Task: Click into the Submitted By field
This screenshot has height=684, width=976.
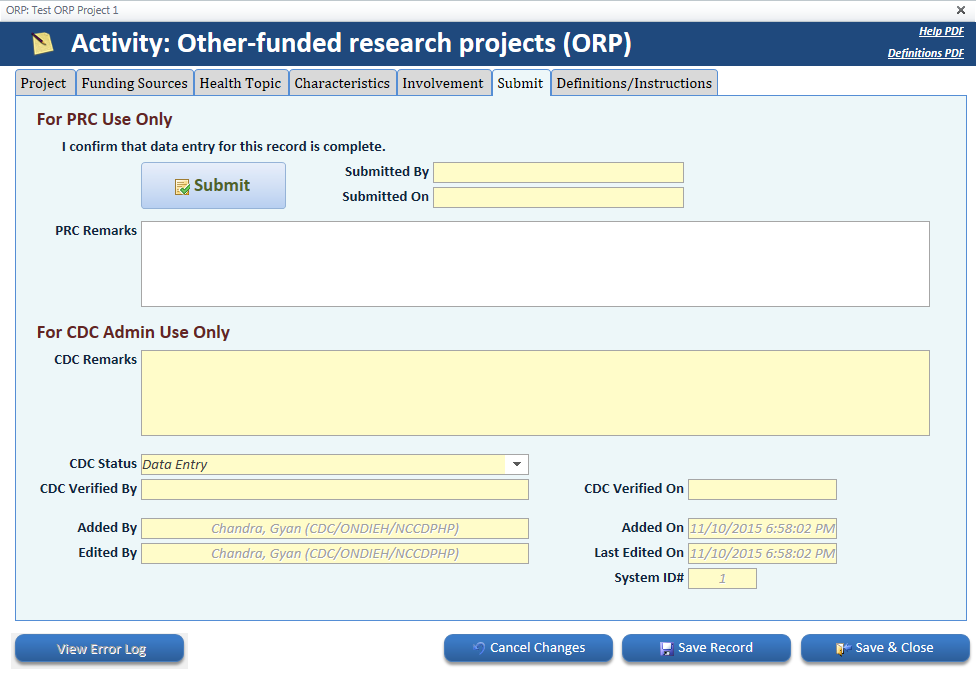Action: (x=558, y=172)
